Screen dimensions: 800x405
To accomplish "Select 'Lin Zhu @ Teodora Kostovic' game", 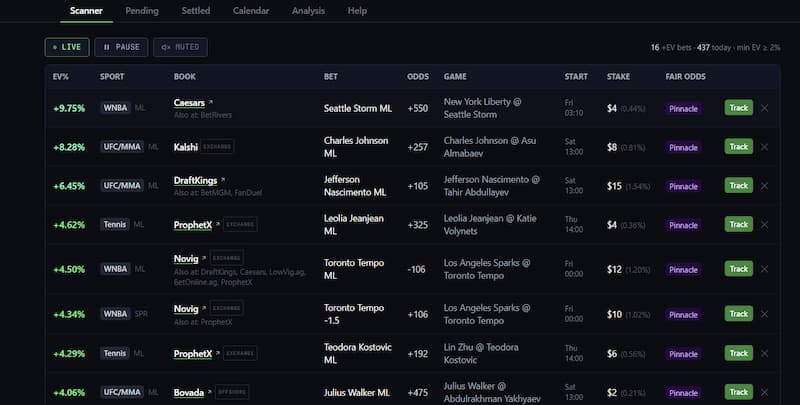I will pyautogui.click(x=481, y=353).
